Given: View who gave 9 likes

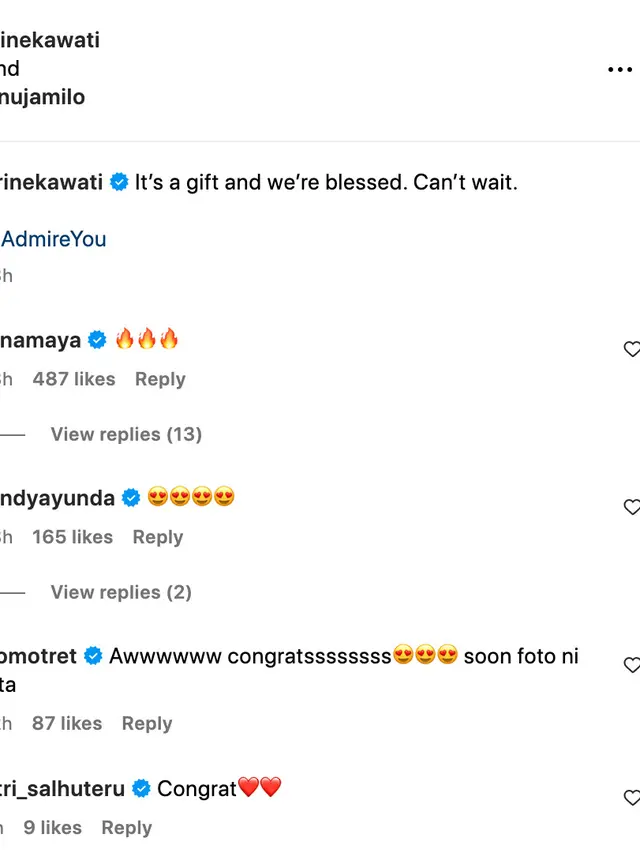Looking at the screenshot, I should point(53,827).
